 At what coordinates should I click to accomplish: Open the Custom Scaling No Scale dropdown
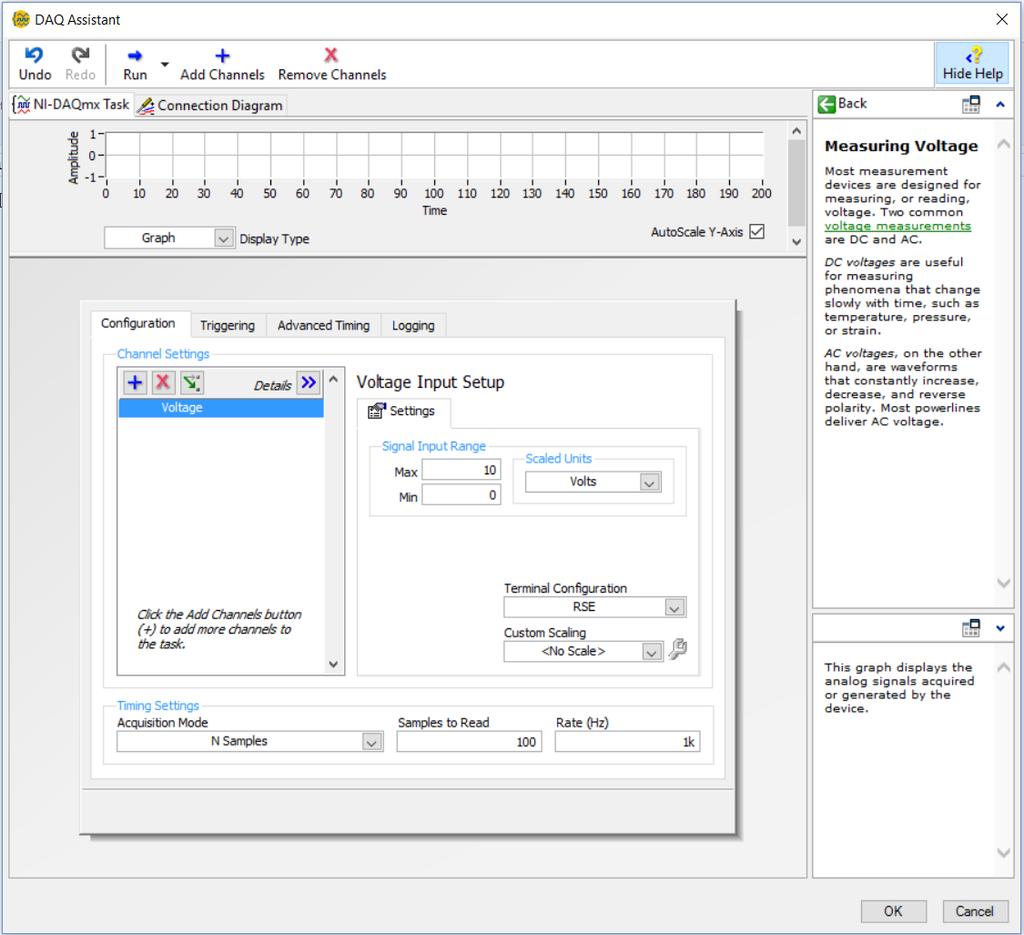coord(583,651)
